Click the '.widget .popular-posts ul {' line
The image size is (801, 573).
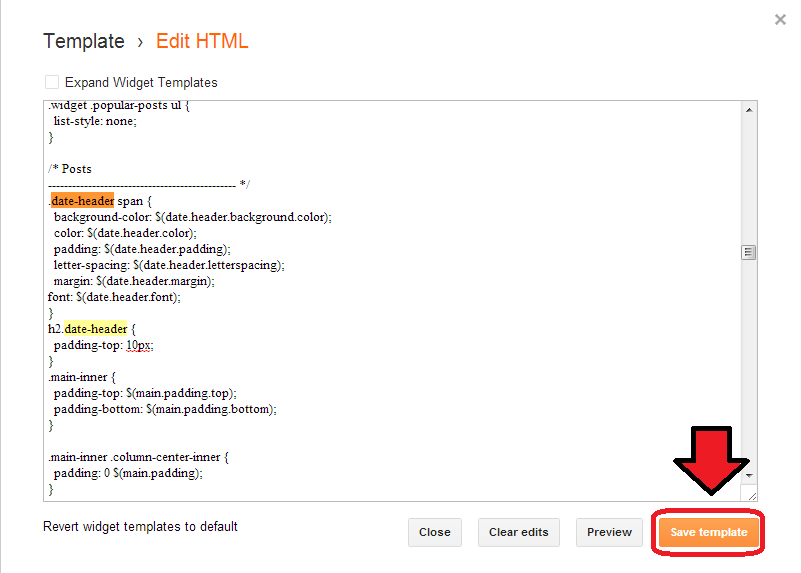(x=119, y=105)
